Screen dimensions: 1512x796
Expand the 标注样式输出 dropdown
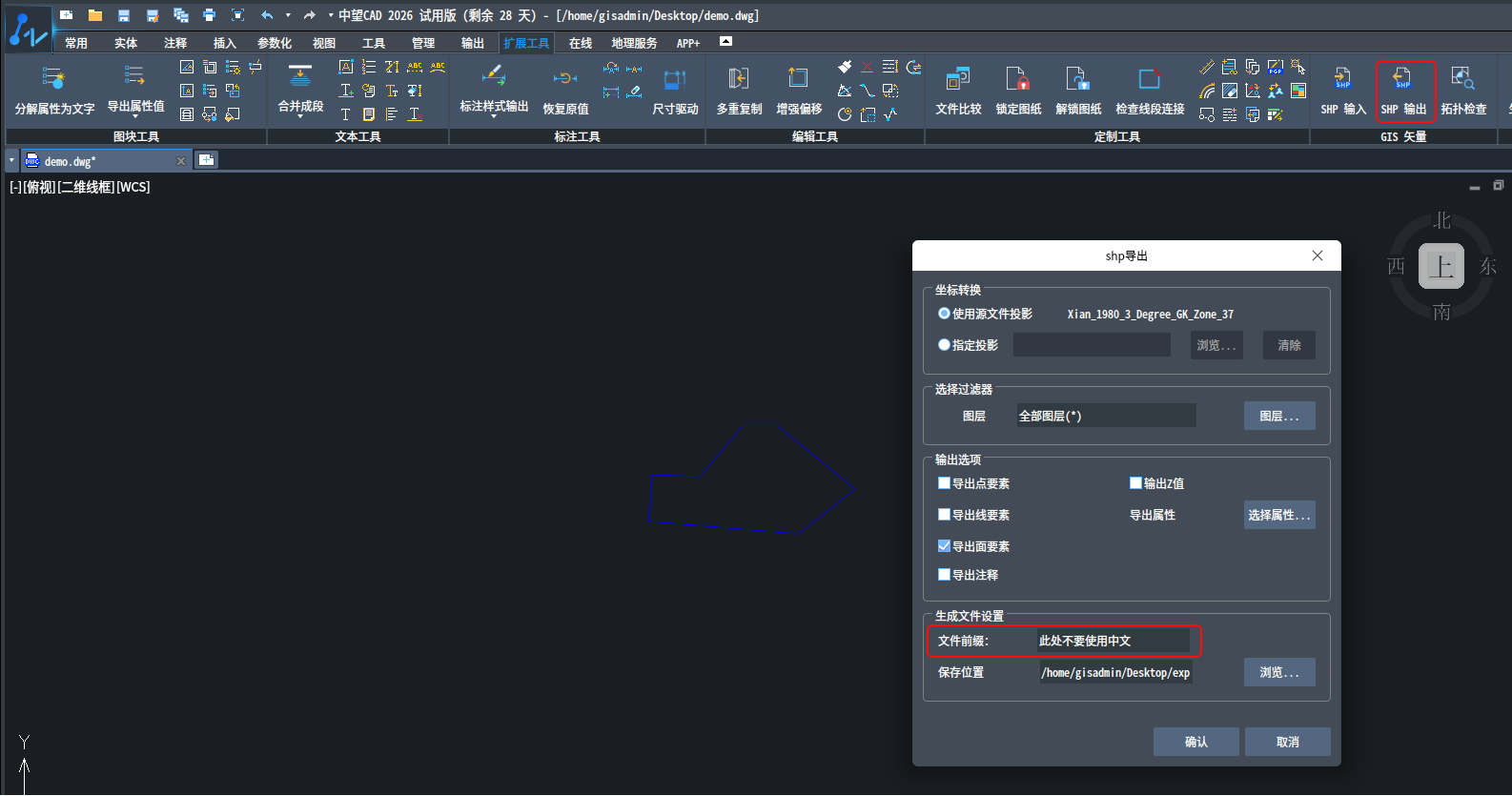(x=494, y=117)
